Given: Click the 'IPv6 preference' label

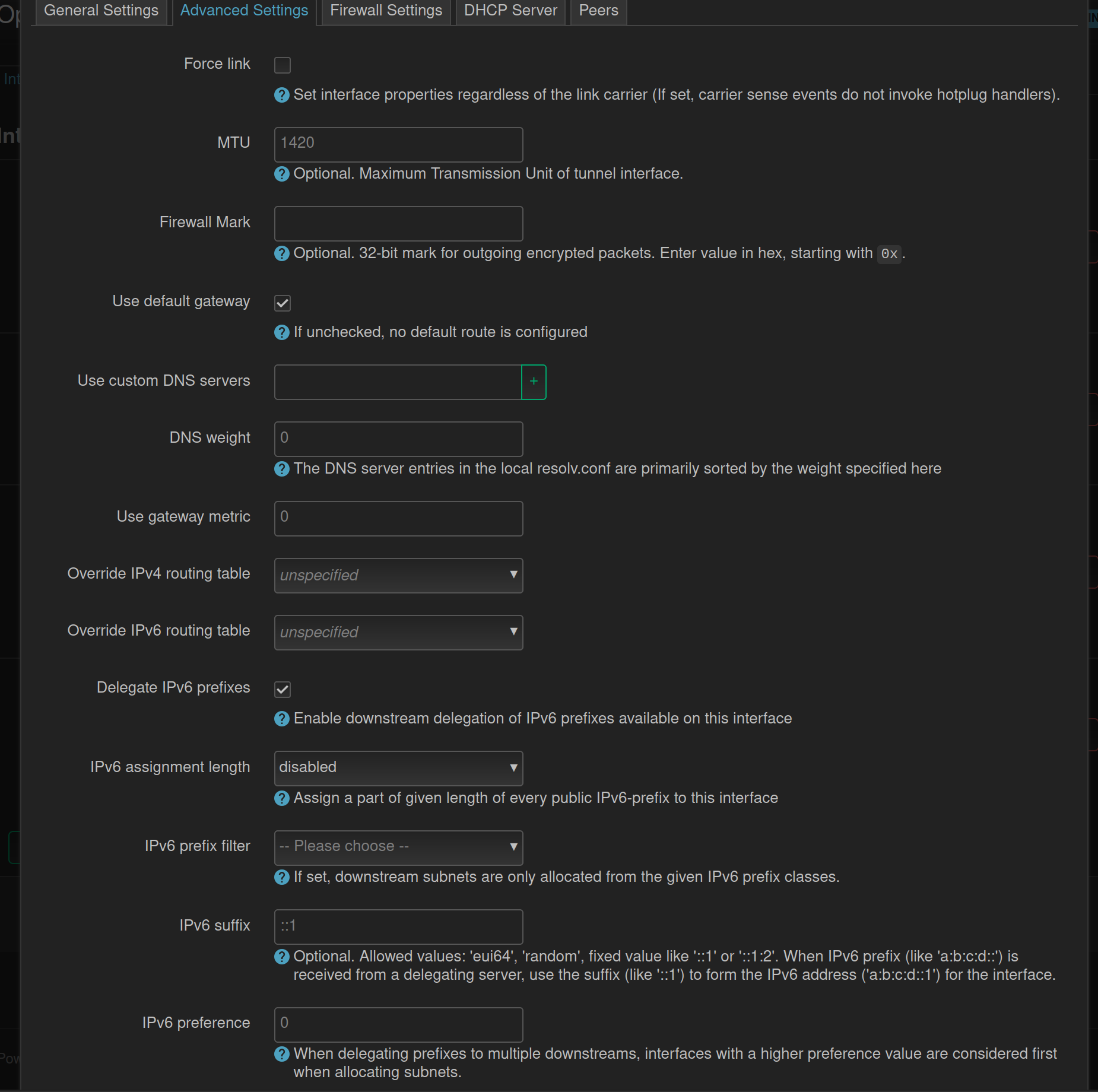Looking at the screenshot, I should (x=196, y=1023).
